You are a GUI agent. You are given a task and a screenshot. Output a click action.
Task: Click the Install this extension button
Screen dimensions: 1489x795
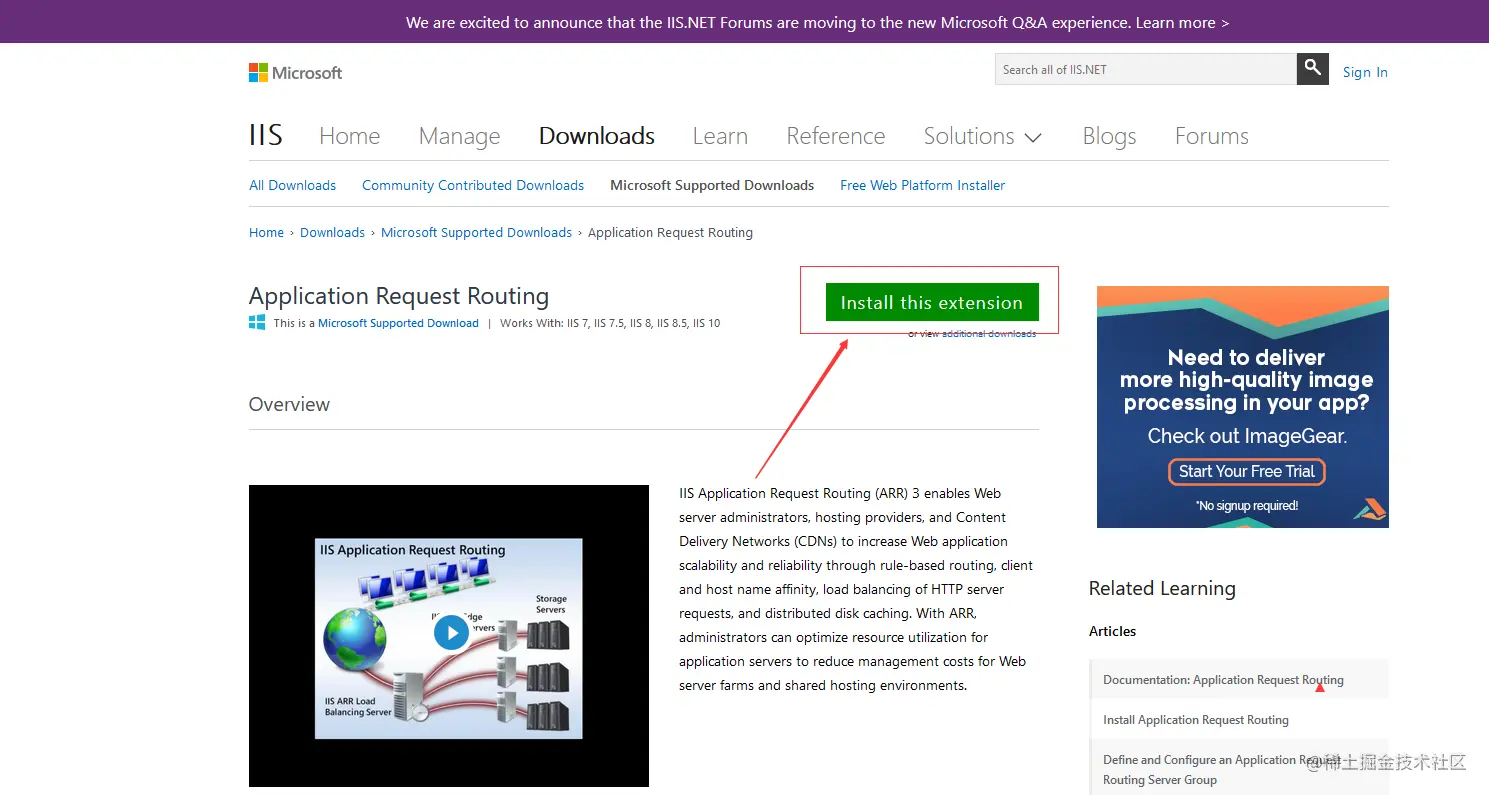click(932, 302)
